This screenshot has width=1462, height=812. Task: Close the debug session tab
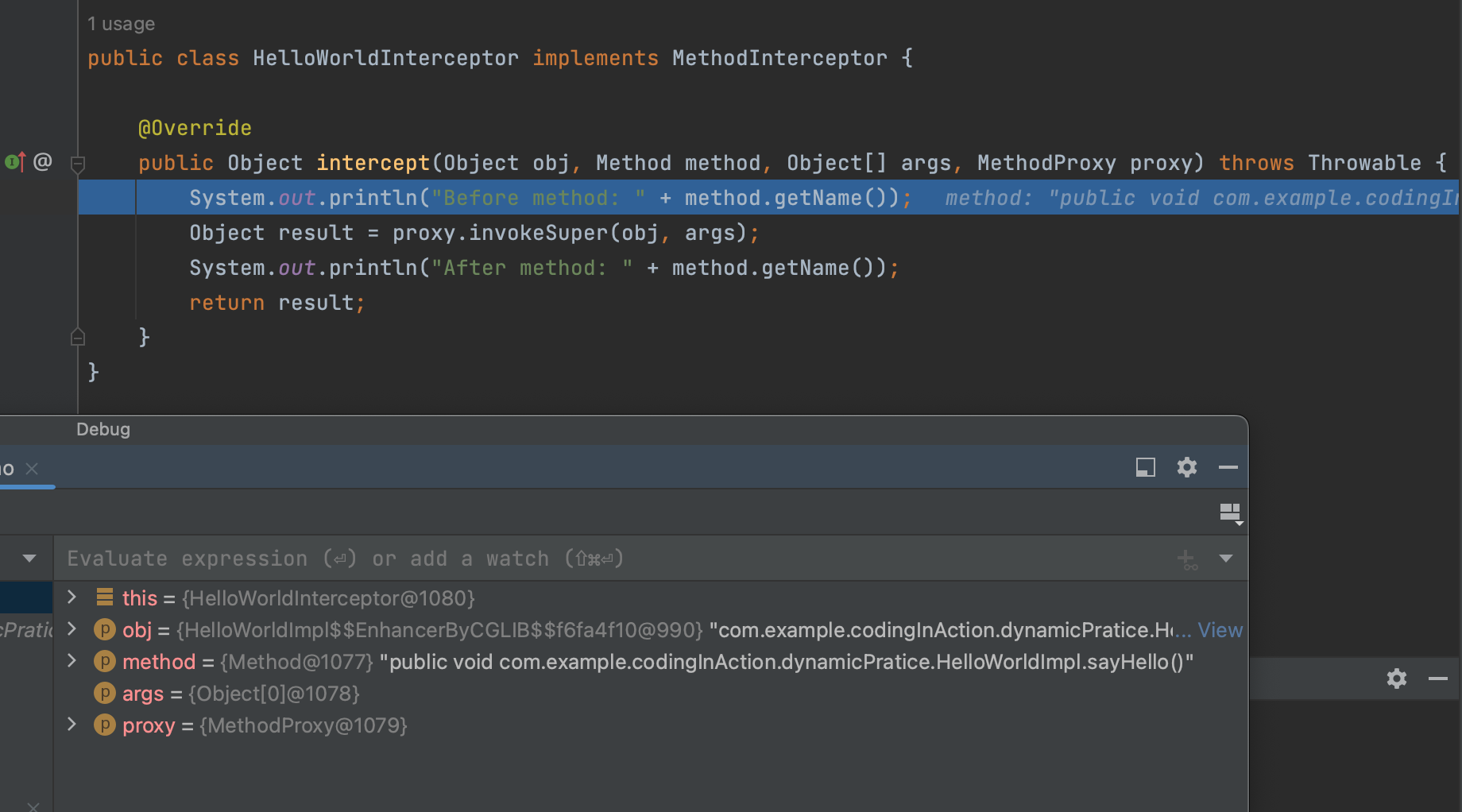(32, 469)
